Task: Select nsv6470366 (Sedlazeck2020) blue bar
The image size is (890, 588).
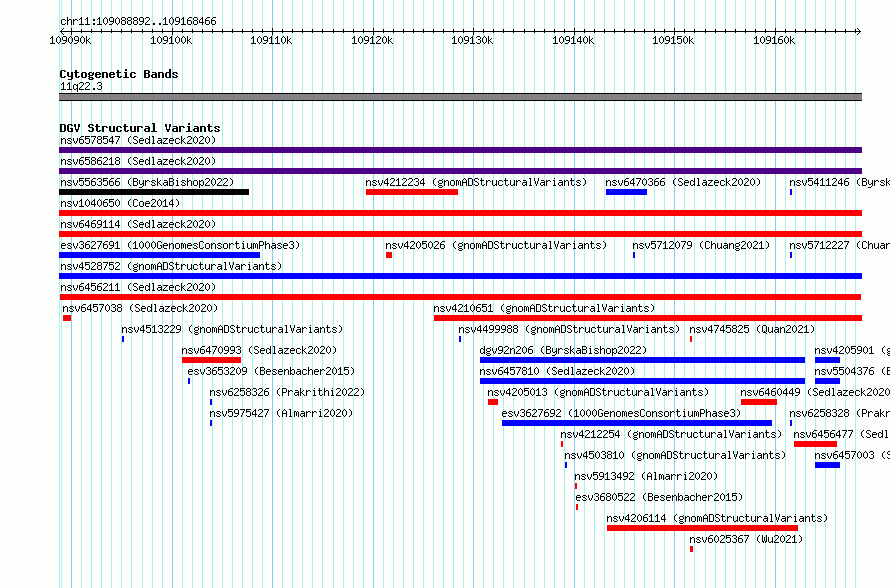Action: tap(626, 192)
